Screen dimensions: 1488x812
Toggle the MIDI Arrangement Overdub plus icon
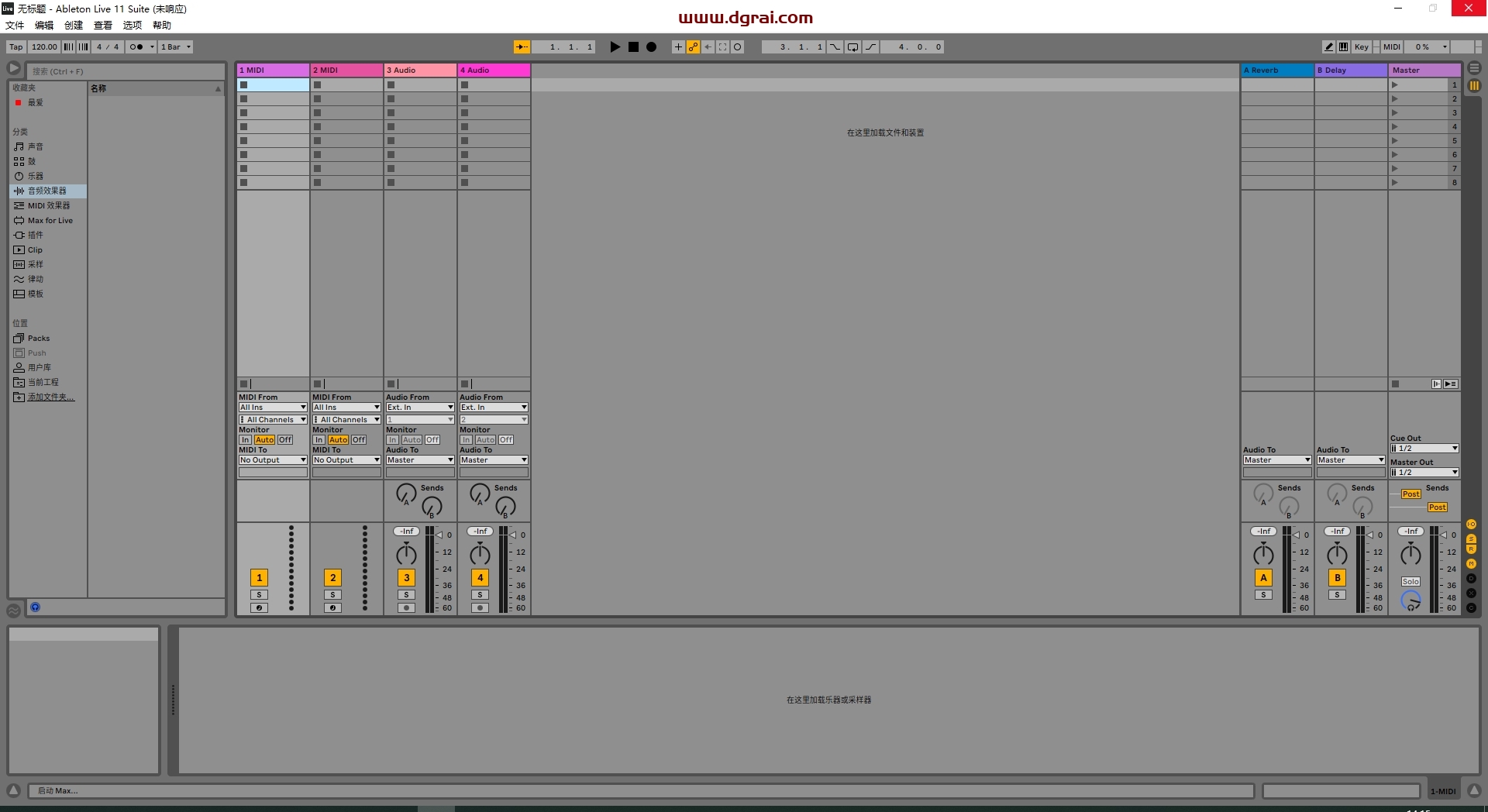678,46
